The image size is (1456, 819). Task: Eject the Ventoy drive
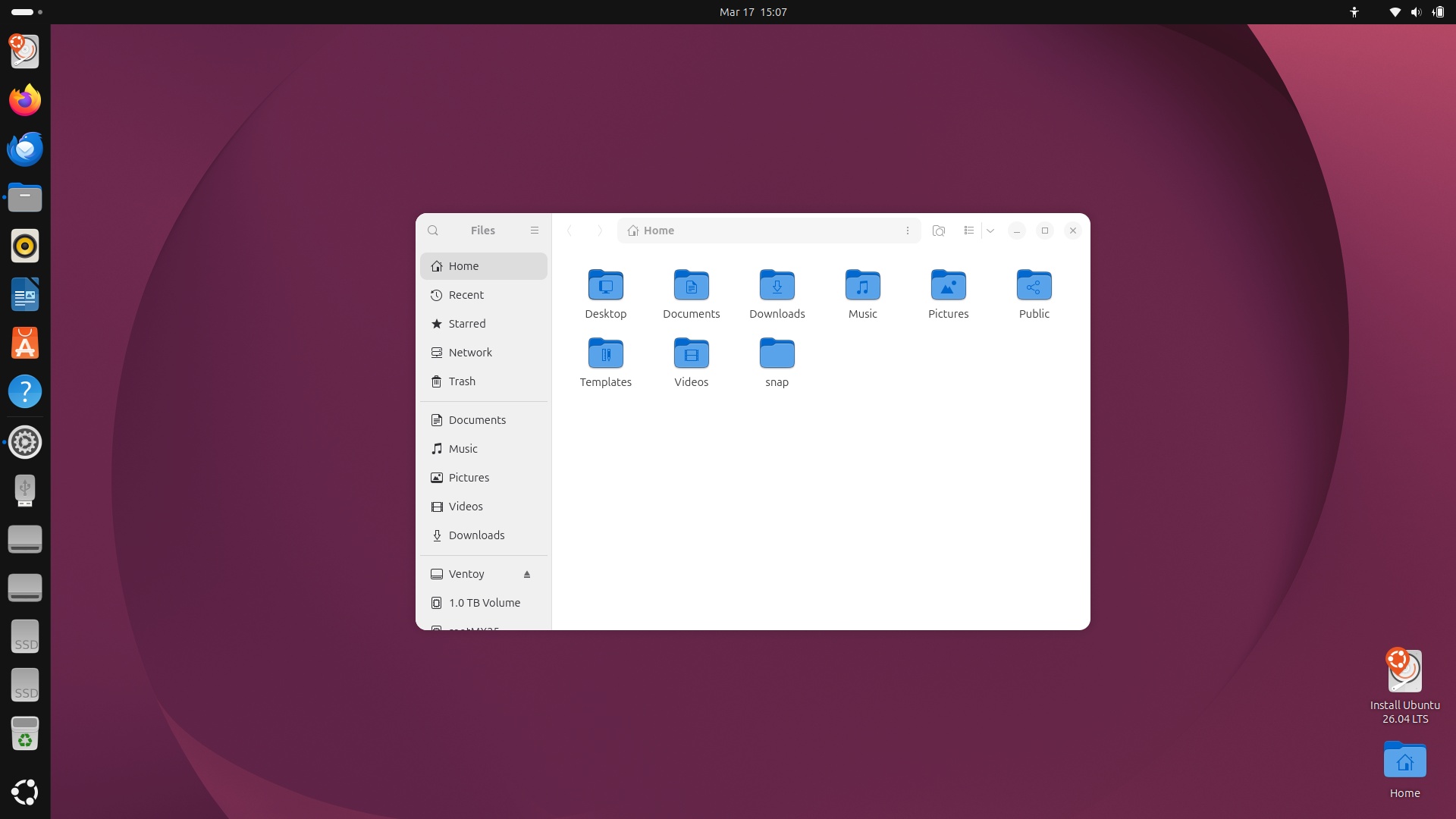coord(527,575)
